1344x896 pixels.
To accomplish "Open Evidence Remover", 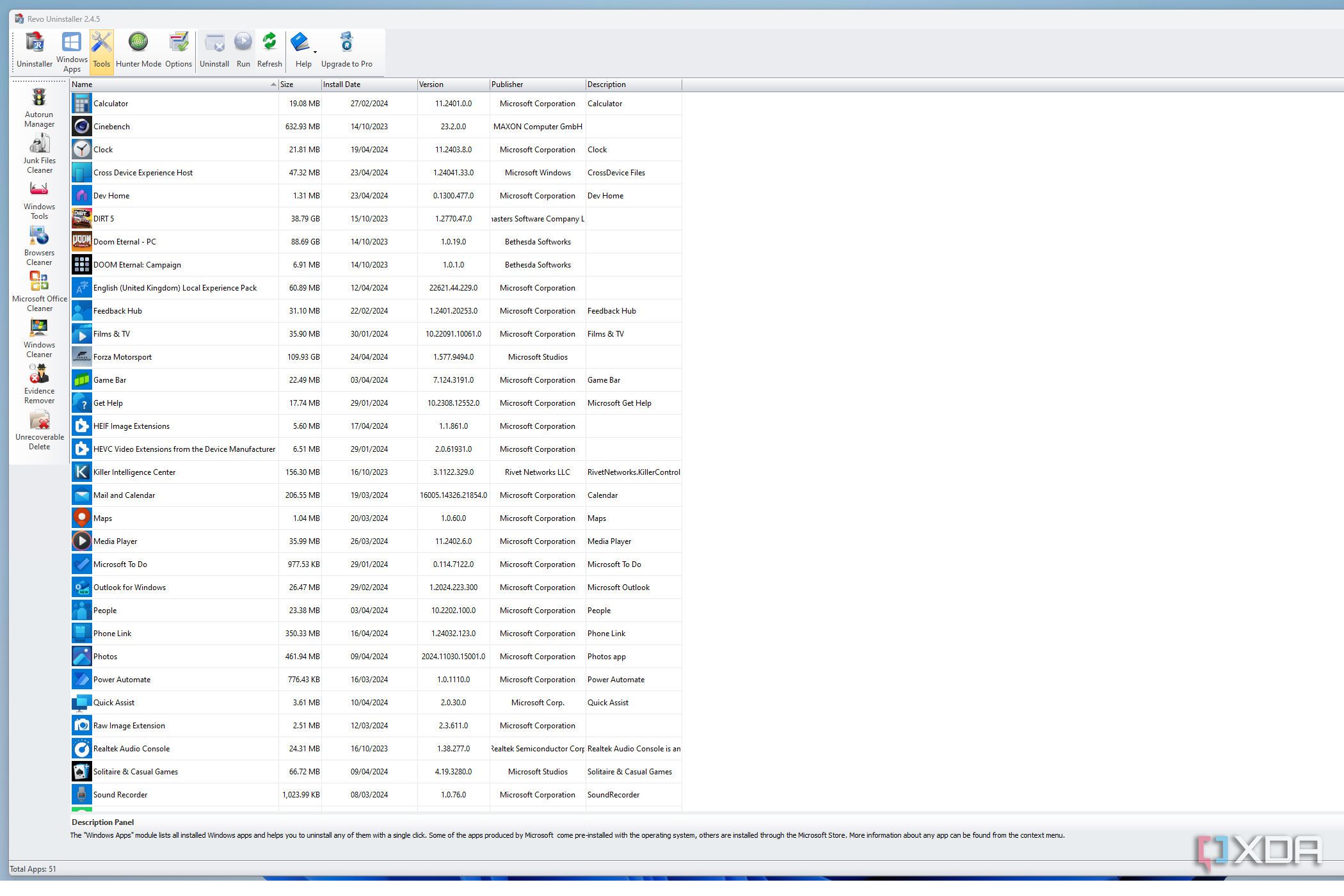I will click(x=39, y=385).
